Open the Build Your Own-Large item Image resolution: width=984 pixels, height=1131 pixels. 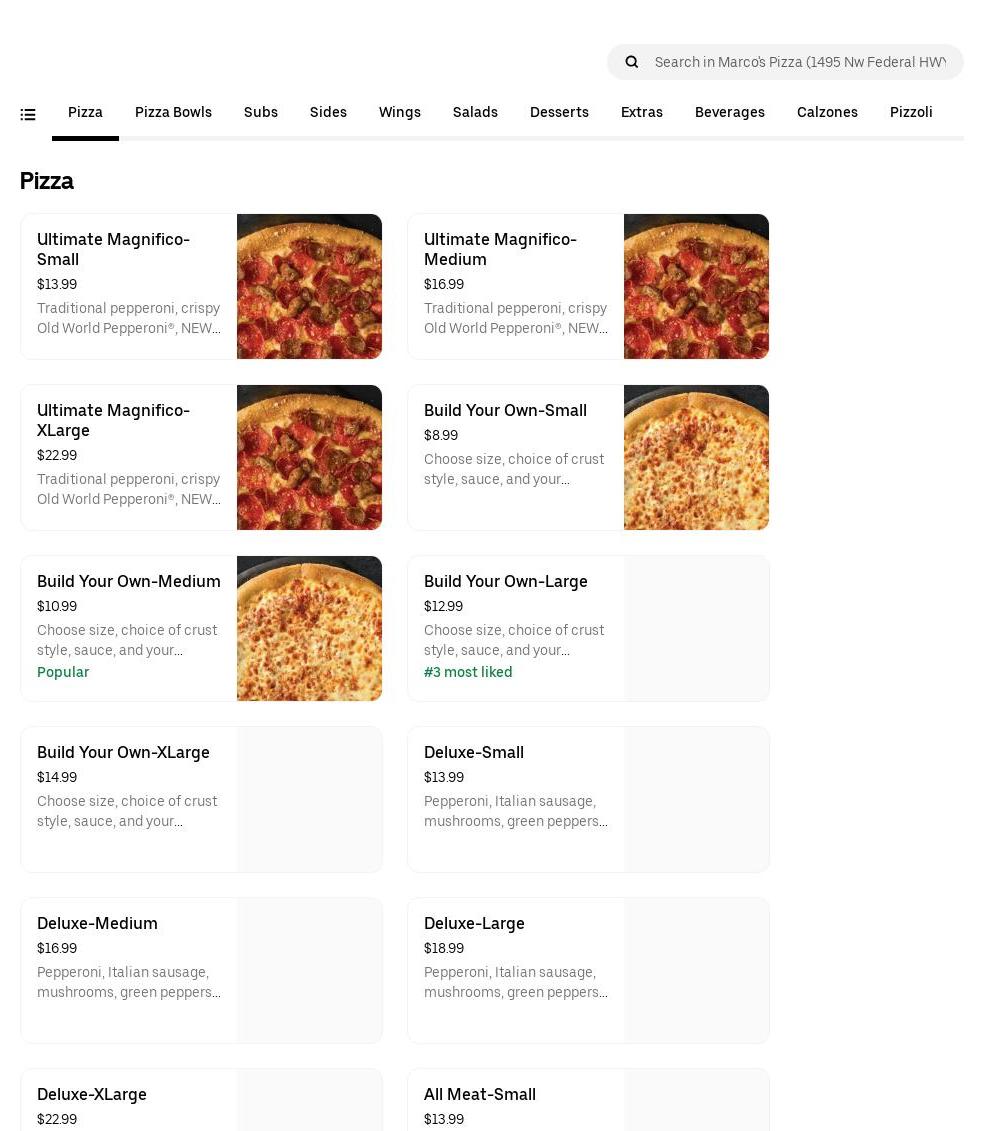coord(506,582)
